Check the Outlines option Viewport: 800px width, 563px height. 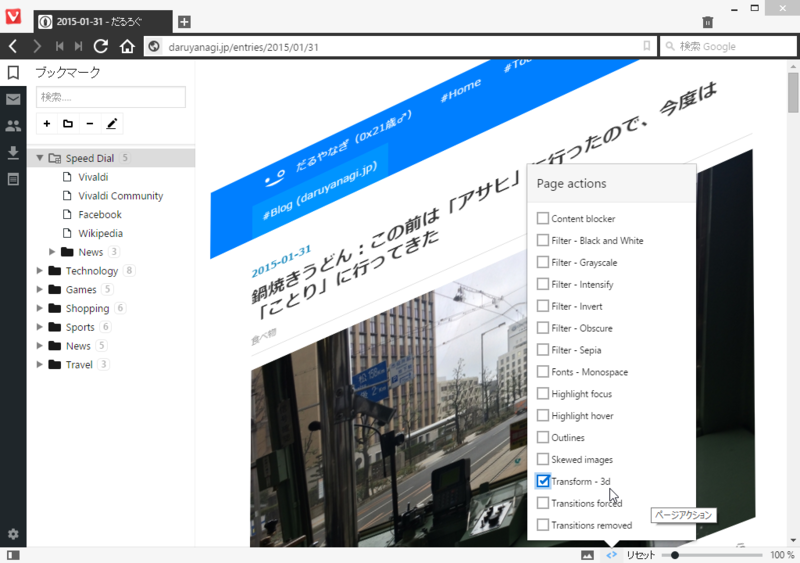(x=543, y=437)
